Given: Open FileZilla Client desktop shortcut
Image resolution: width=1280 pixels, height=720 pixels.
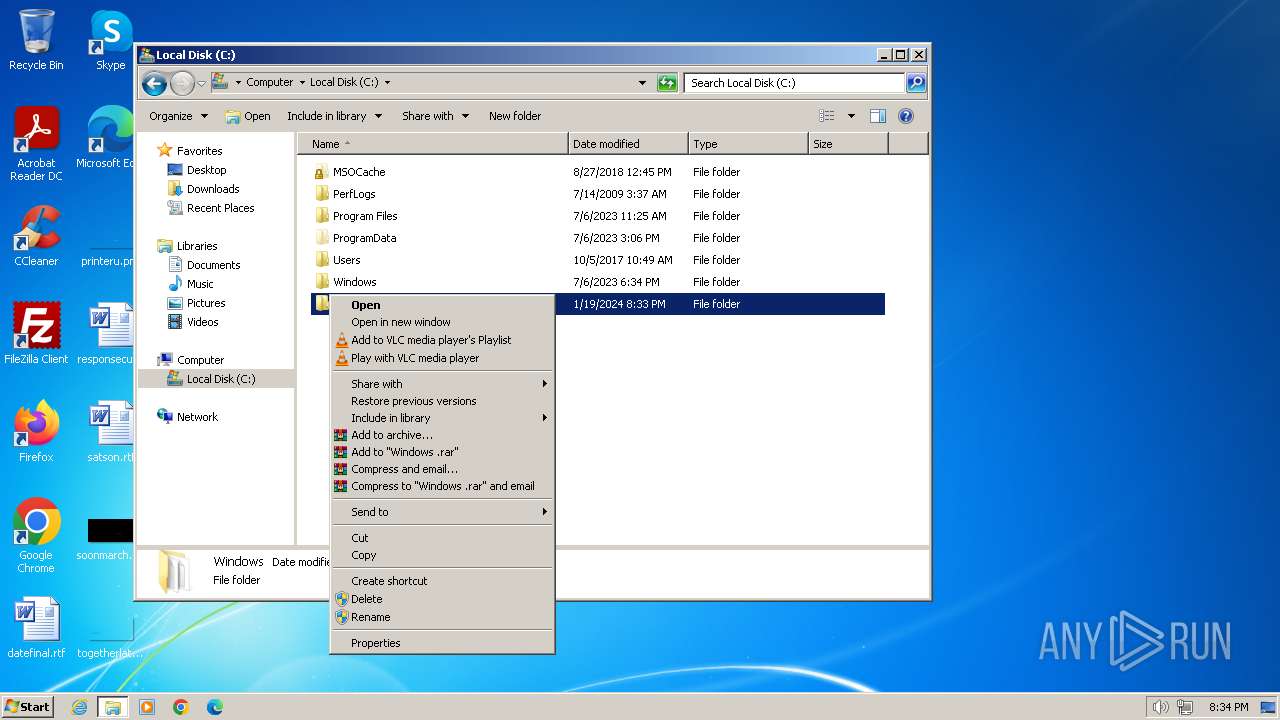Looking at the screenshot, I should (x=36, y=333).
